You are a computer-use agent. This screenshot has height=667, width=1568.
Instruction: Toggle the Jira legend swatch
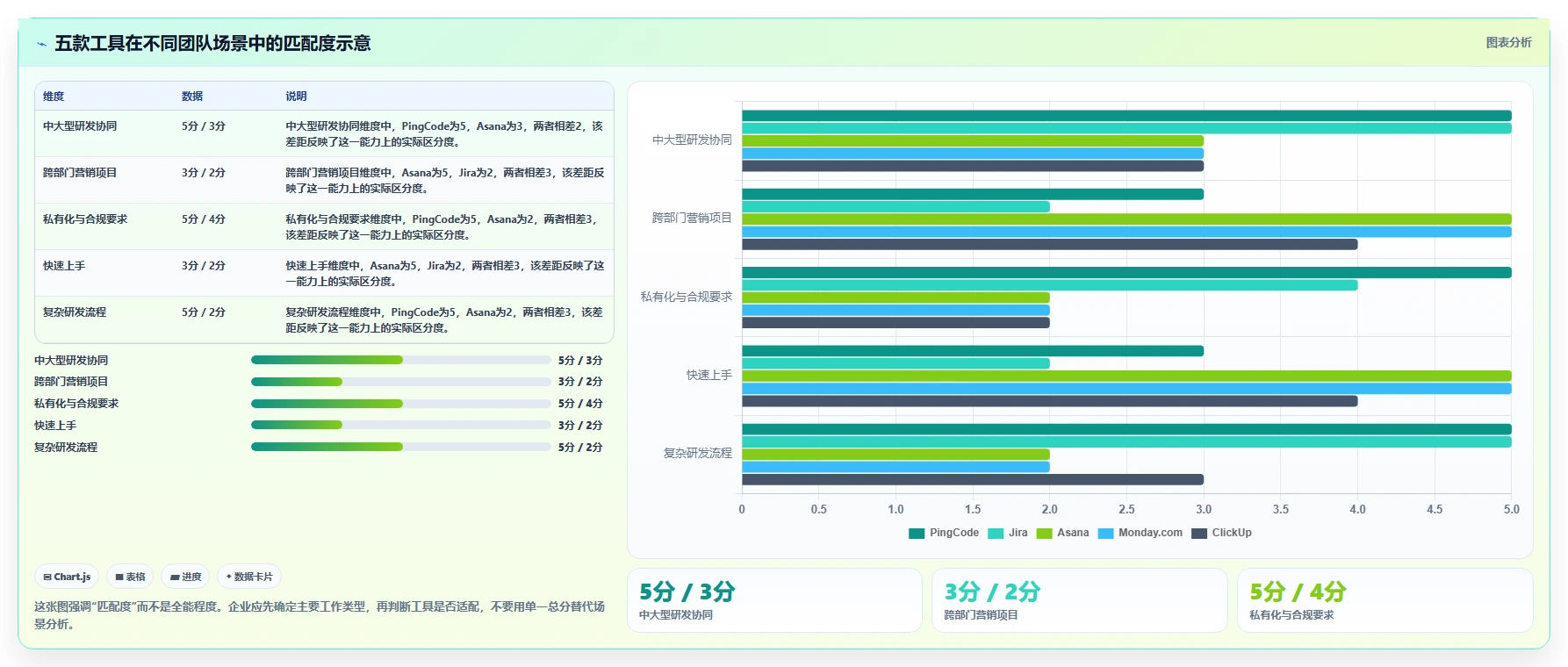click(996, 533)
